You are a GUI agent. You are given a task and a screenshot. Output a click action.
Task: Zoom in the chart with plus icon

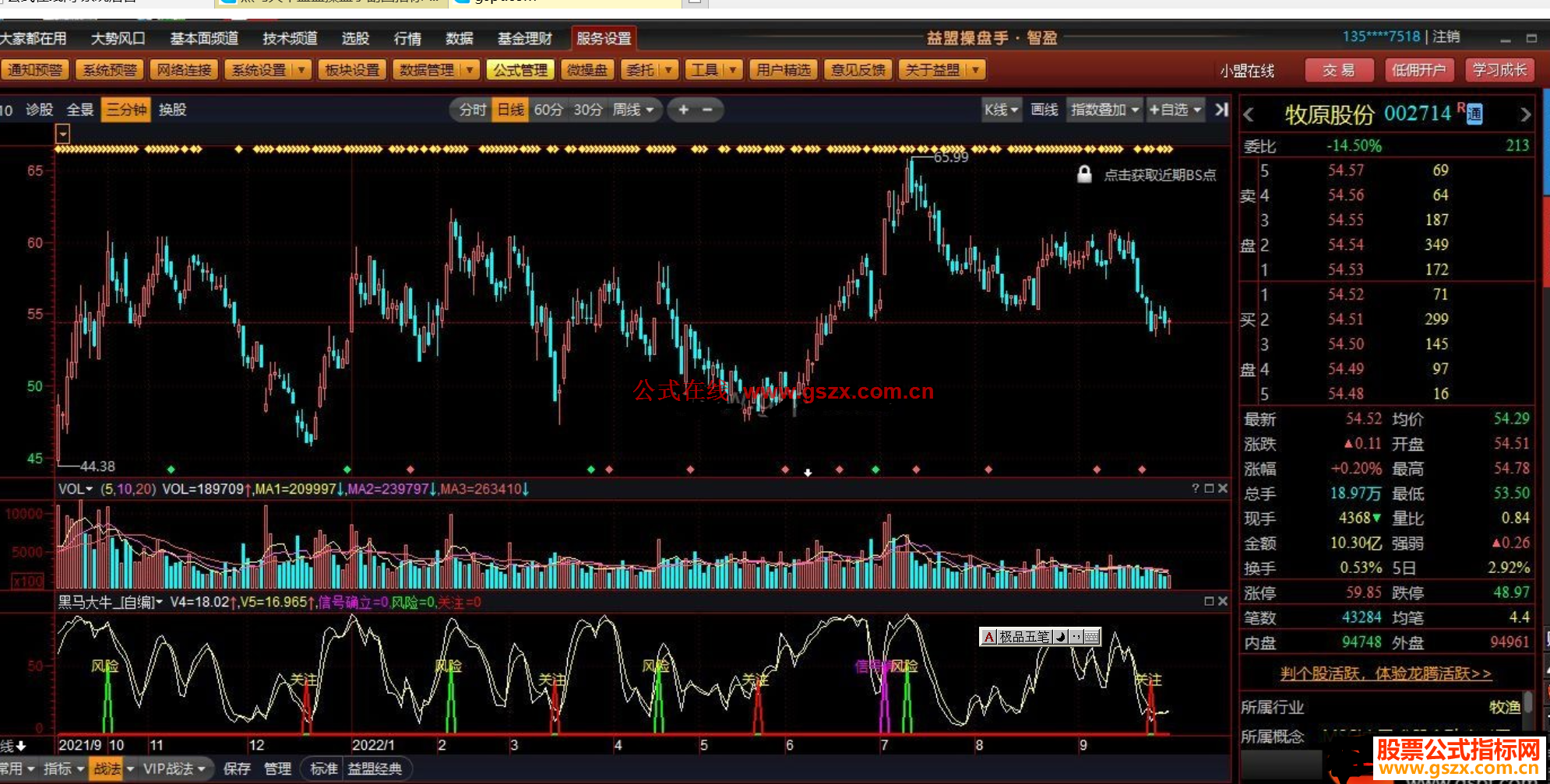683,110
